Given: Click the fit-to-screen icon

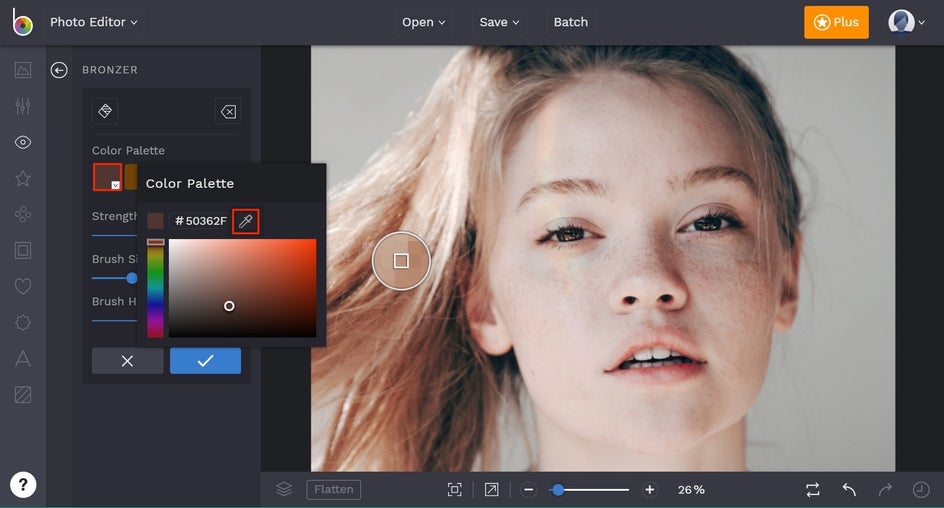Looking at the screenshot, I should 455,490.
